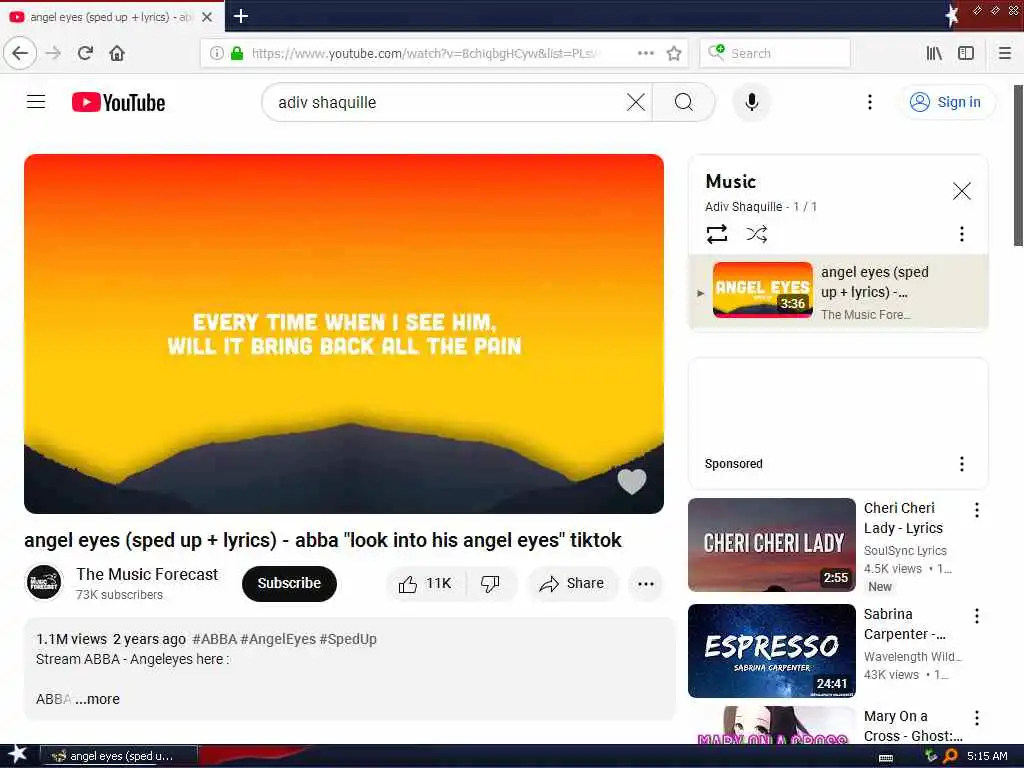
Task: Open the taskbar star start button
Action: pos(17,754)
